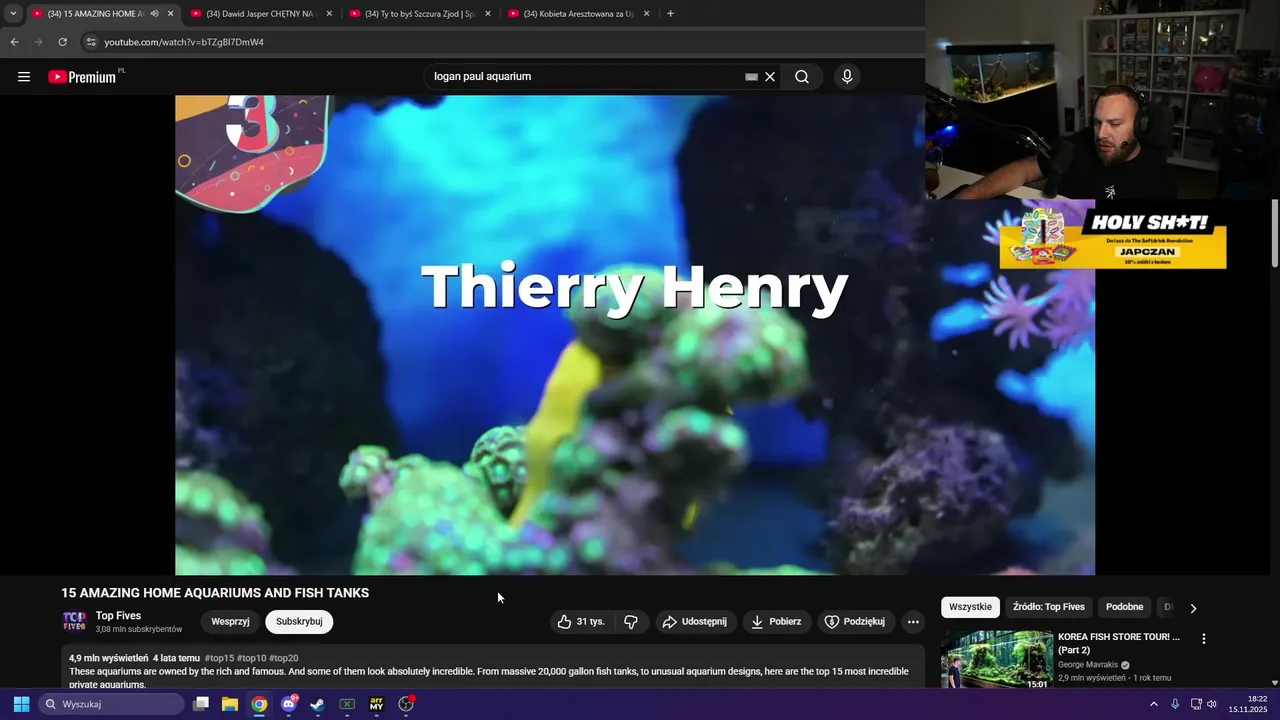The height and width of the screenshot is (720, 1280).
Task: Click the #top15 hashtag link
Action: tap(219, 658)
